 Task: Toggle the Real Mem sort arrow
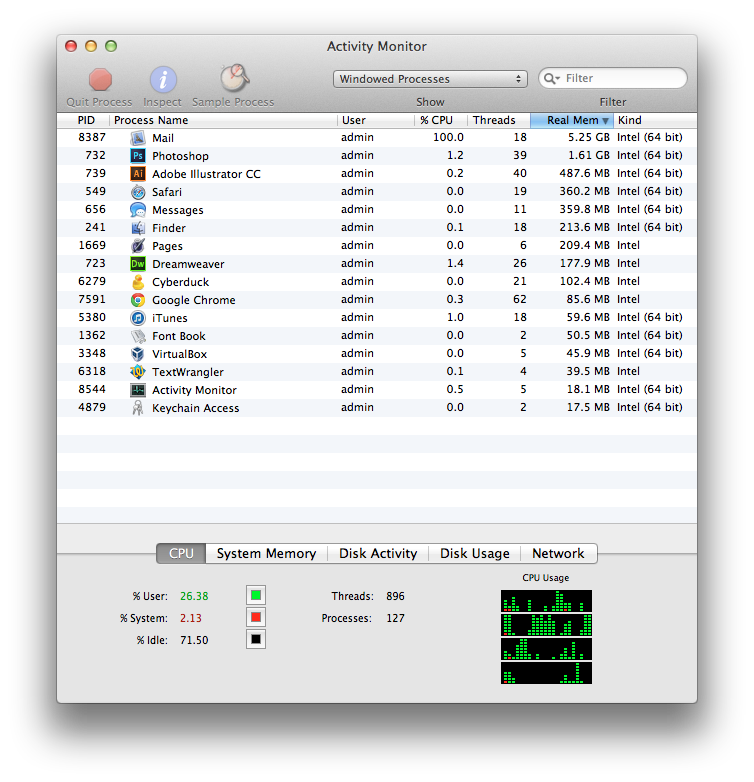pyautogui.click(x=605, y=121)
